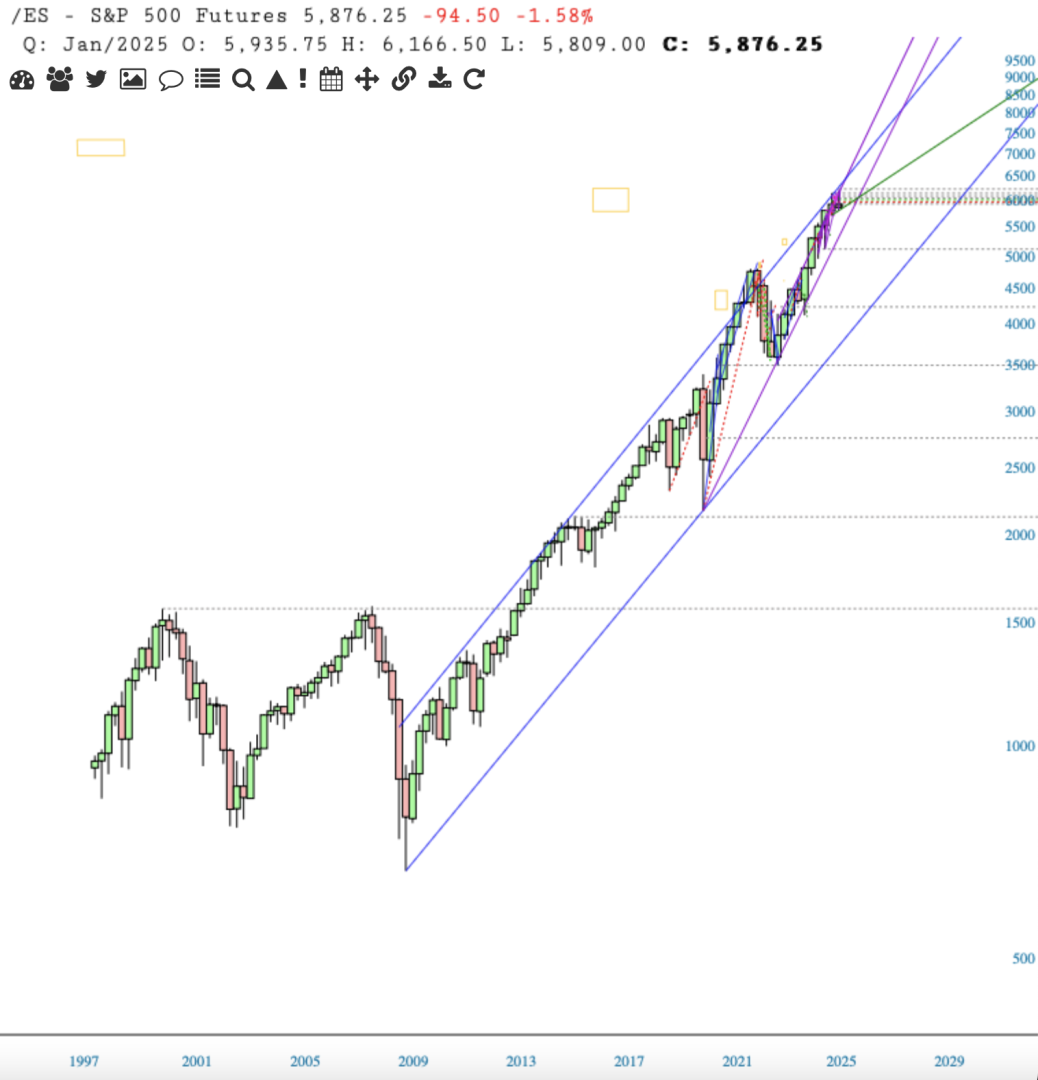Click the 2029 label on time axis
The image size is (1038, 1080).
click(949, 1061)
